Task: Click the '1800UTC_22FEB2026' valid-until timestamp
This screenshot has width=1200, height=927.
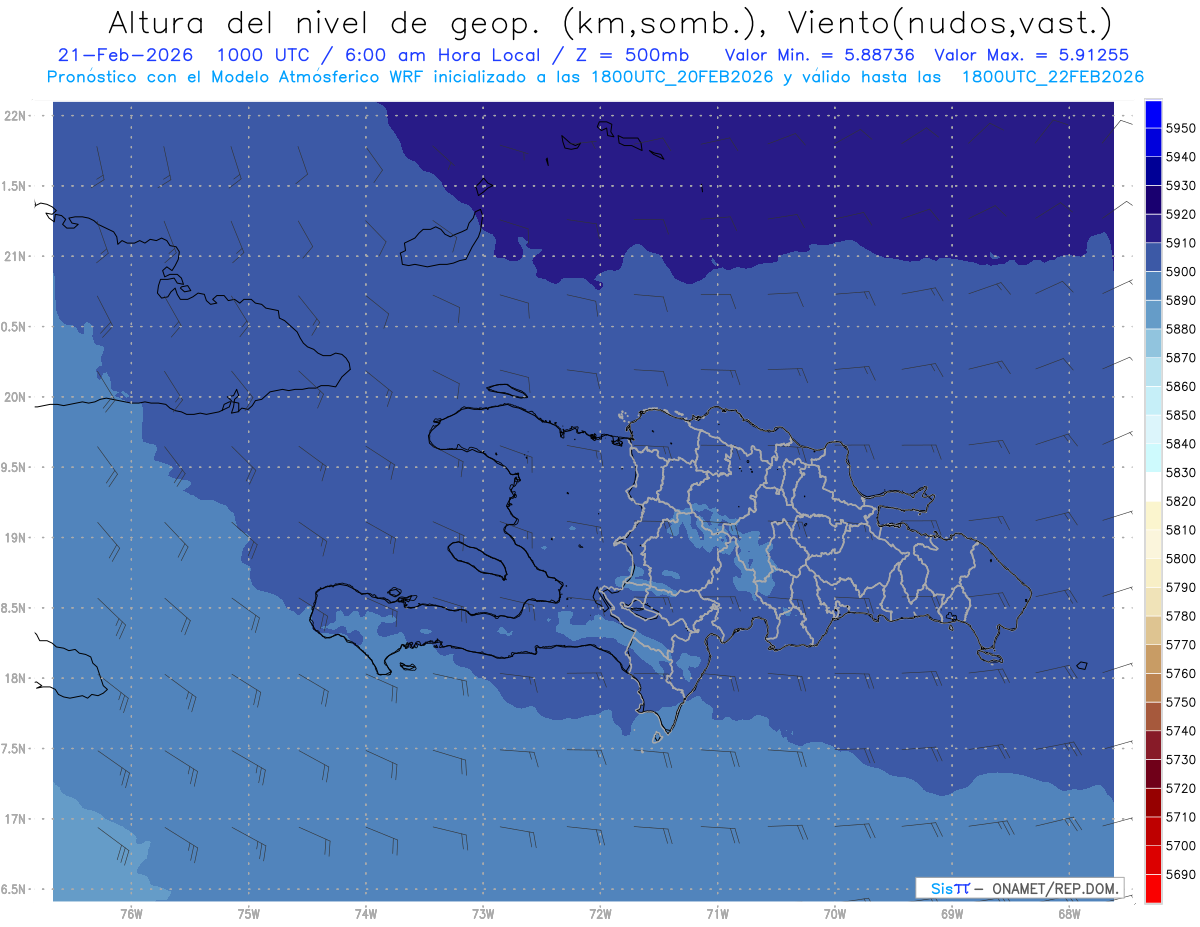Action: coord(1052,77)
